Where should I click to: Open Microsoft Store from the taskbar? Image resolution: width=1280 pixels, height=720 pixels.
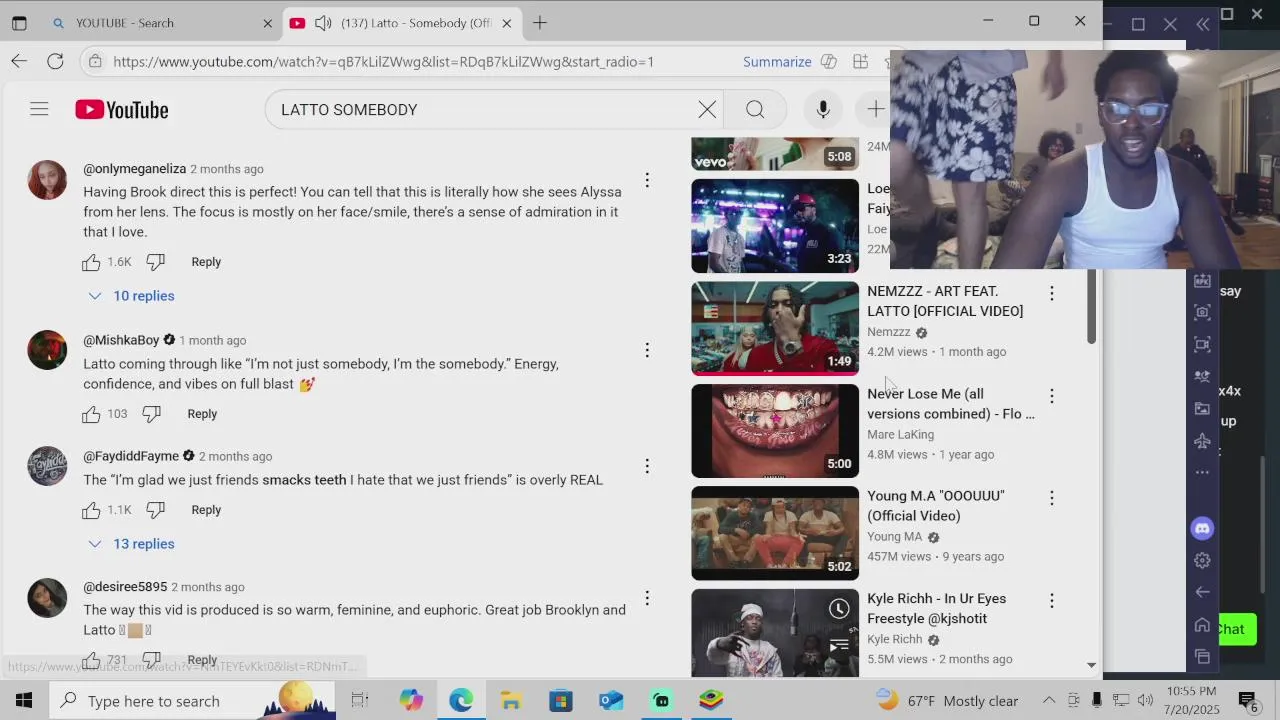pos(560,701)
